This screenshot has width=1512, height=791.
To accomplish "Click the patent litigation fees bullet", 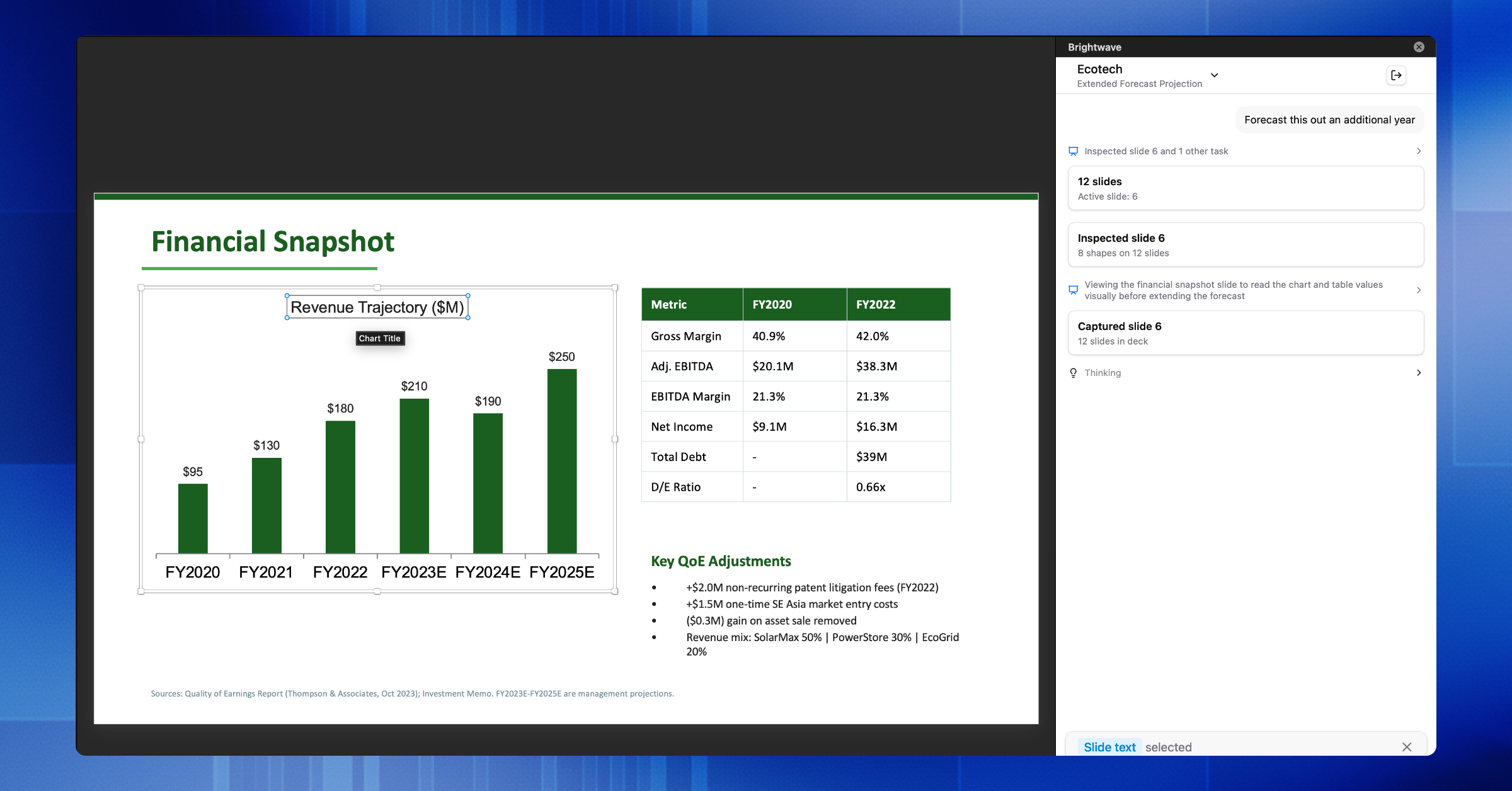I will [x=812, y=588].
